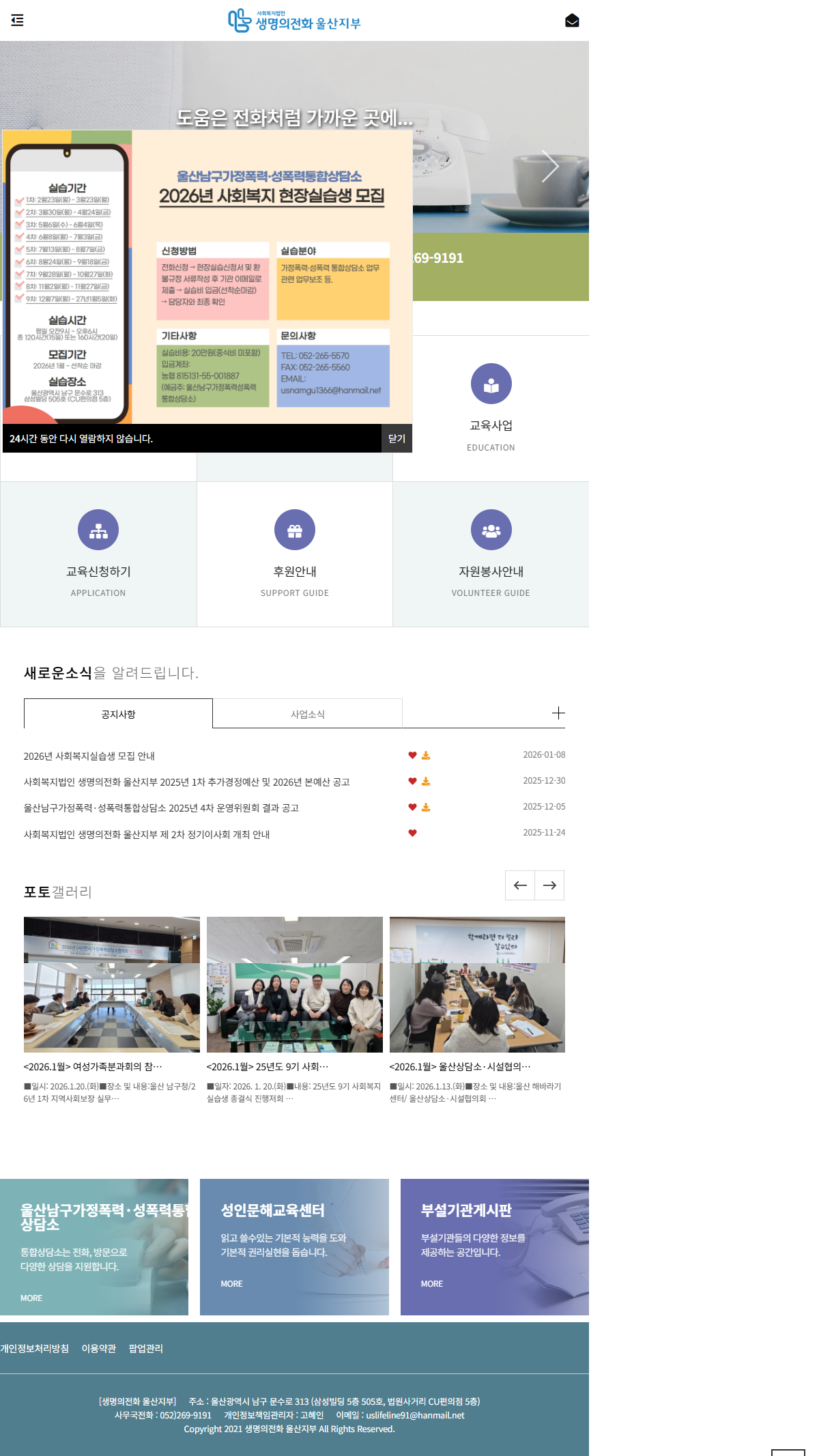
Task: Show previous photo gallery items
Action: [520, 885]
